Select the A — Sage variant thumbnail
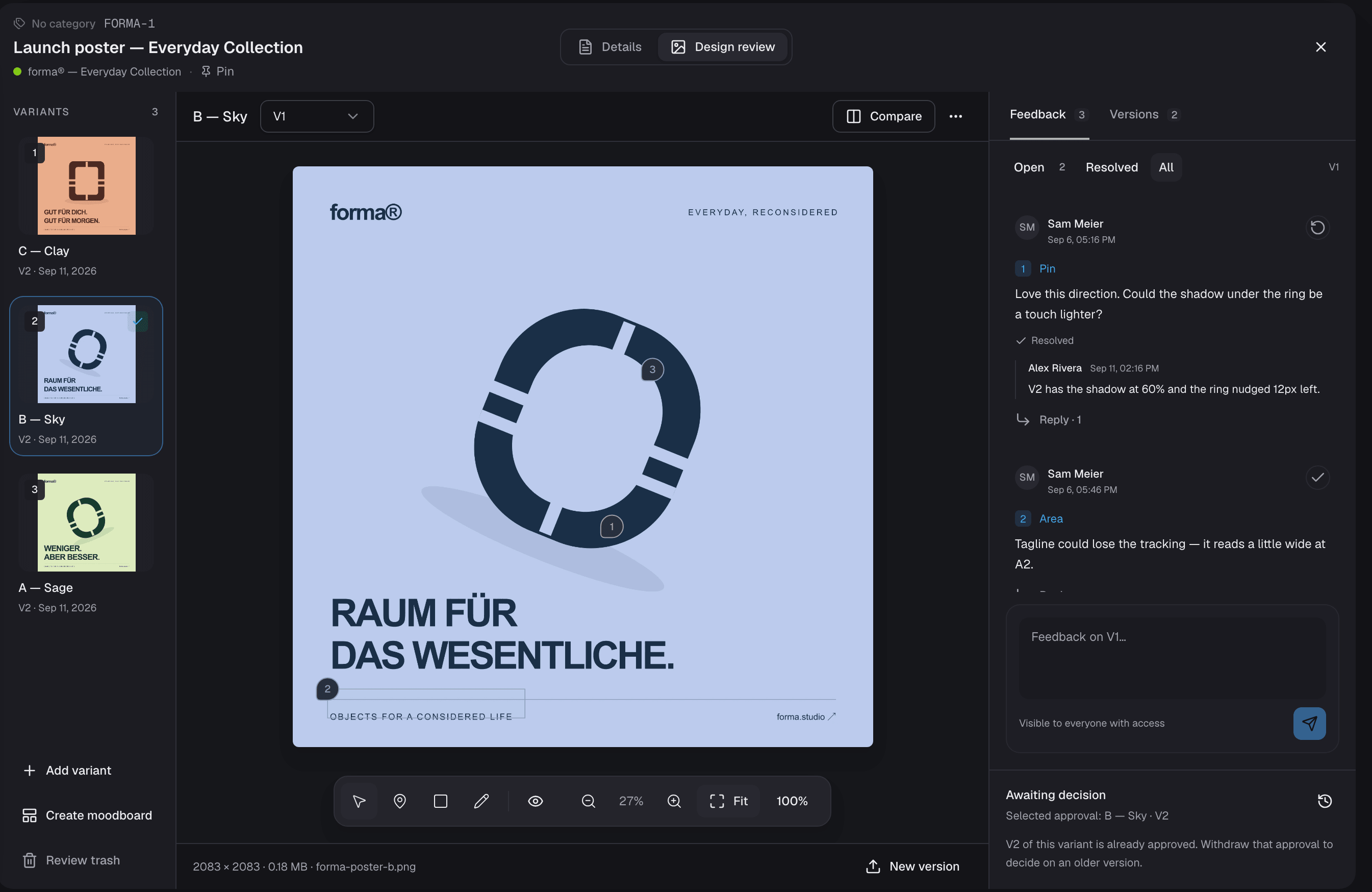This screenshot has height=892, width=1372. pyautogui.click(x=87, y=523)
